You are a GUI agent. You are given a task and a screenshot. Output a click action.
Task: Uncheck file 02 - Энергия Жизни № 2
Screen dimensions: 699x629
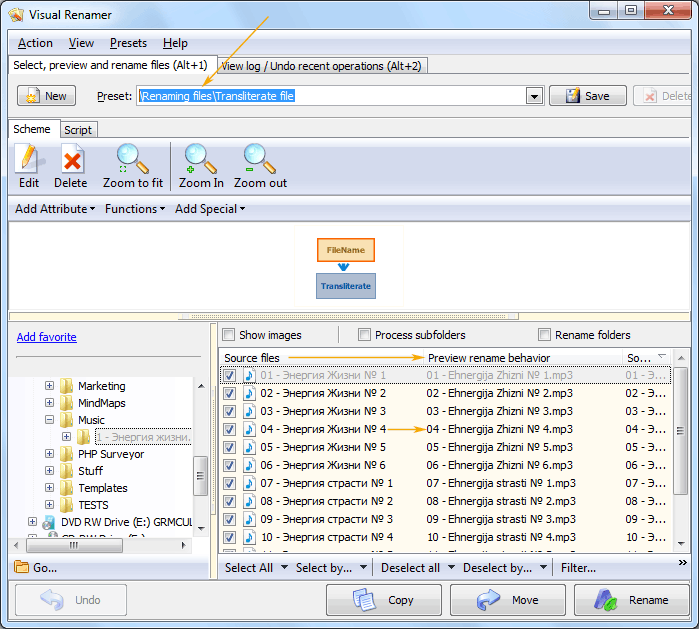click(229, 394)
